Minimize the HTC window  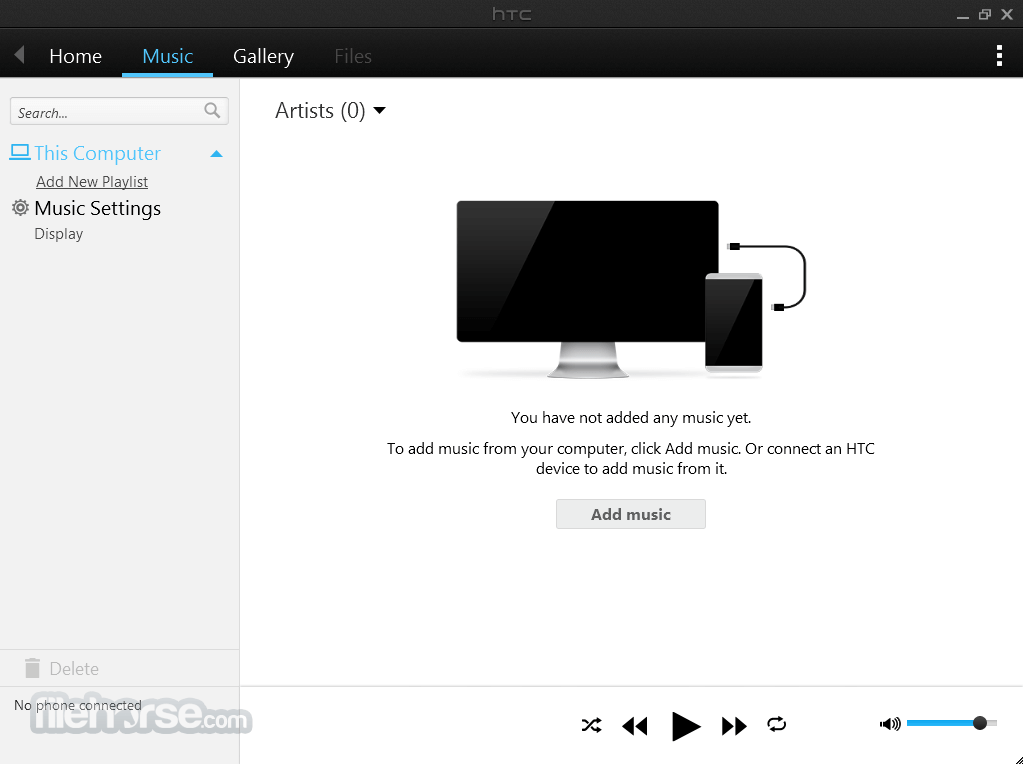pyautogui.click(x=962, y=16)
